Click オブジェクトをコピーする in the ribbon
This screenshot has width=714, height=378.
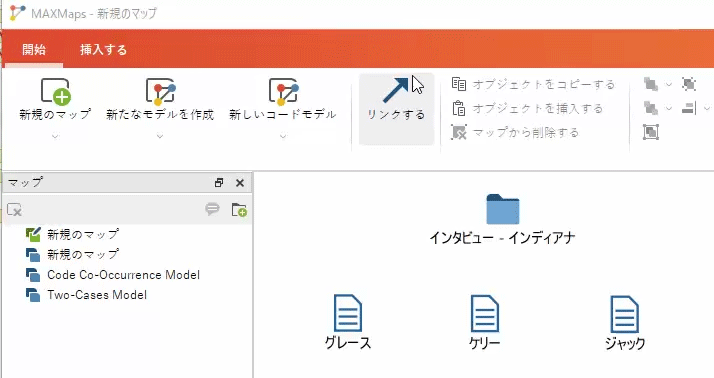tap(533, 84)
